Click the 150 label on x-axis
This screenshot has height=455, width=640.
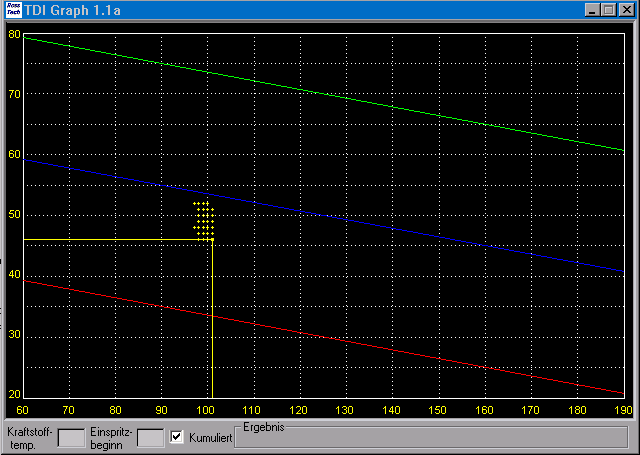click(x=437, y=410)
